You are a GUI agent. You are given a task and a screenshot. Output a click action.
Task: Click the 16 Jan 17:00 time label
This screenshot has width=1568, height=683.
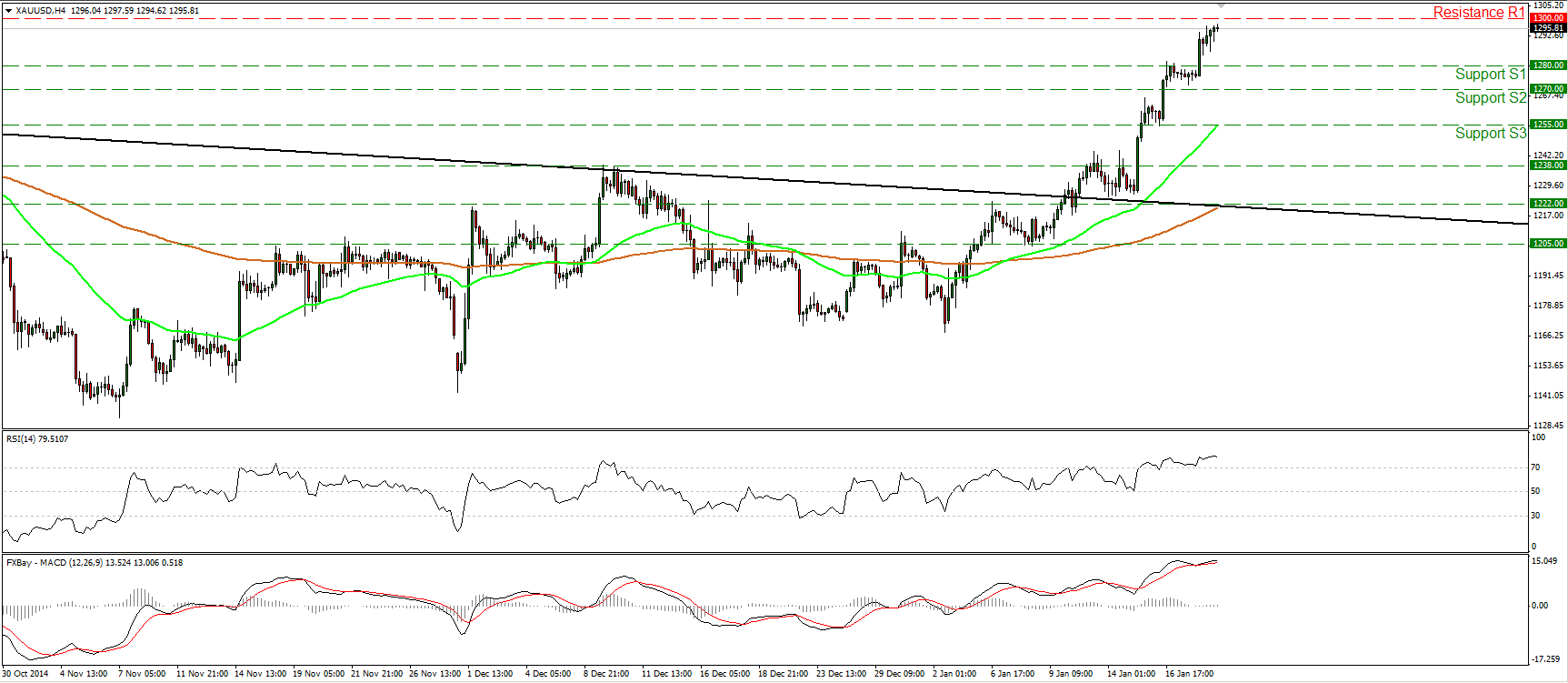tap(1190, 674)
